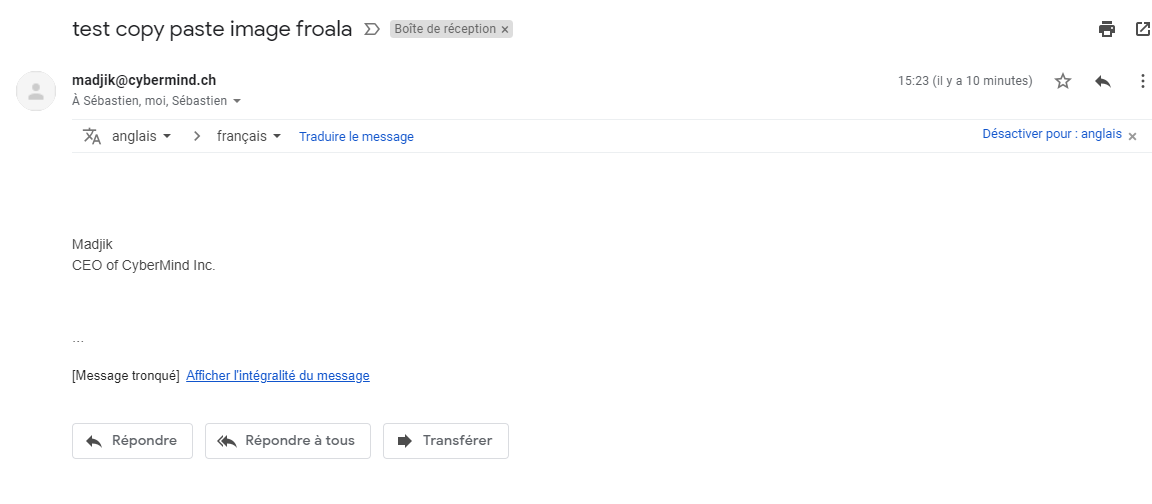Remove the Boîte de réception label
Image resolution: width=1152 pixels, height=504 pixels.
tap(505, 30)
